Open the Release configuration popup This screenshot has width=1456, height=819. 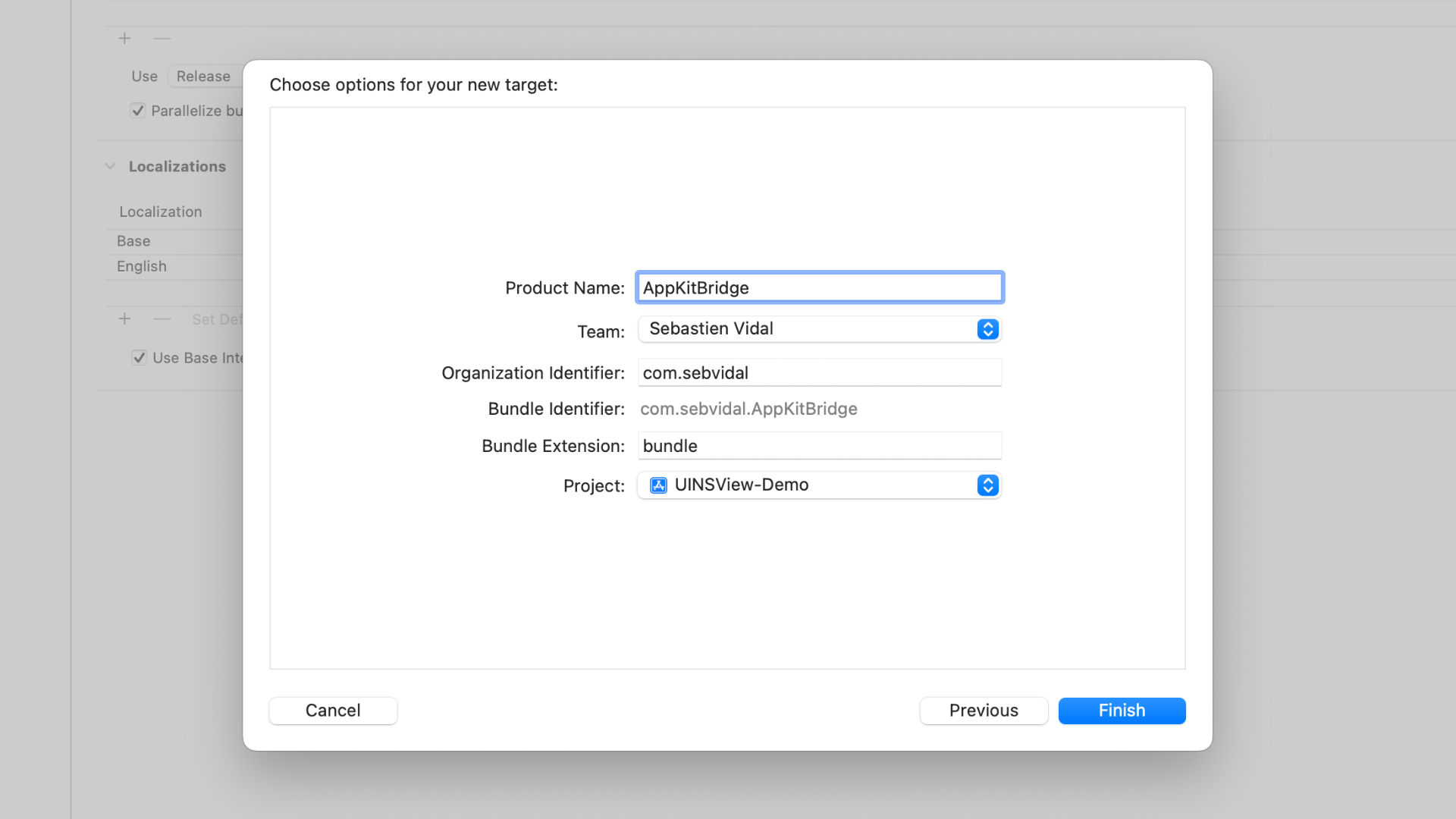click(x=203, y=77)
